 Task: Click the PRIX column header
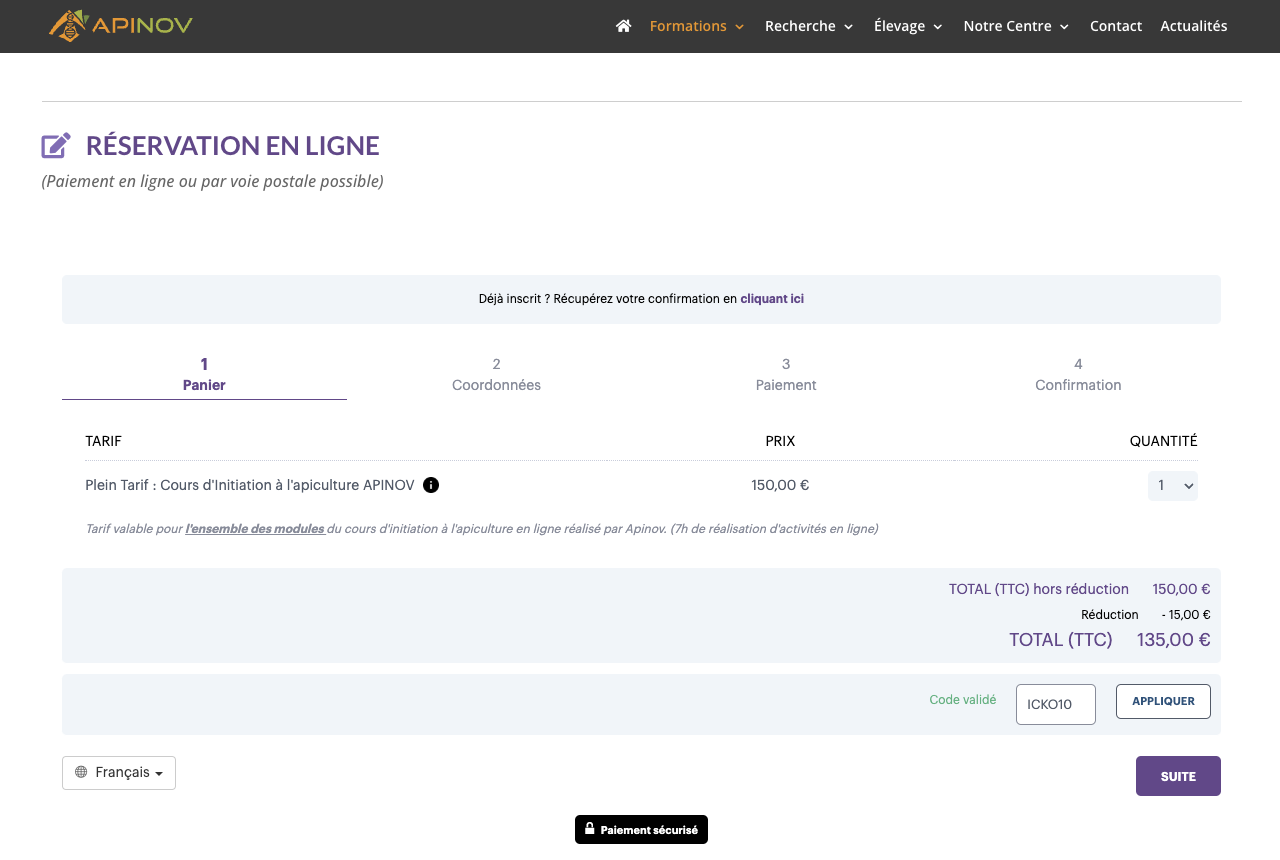780,441
